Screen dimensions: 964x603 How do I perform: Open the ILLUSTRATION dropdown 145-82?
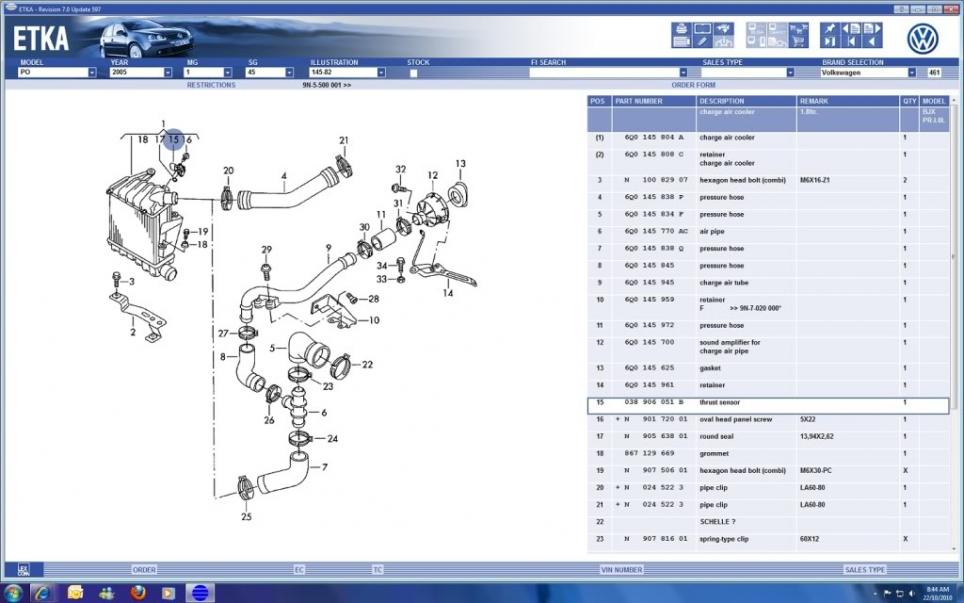(381, 73)
